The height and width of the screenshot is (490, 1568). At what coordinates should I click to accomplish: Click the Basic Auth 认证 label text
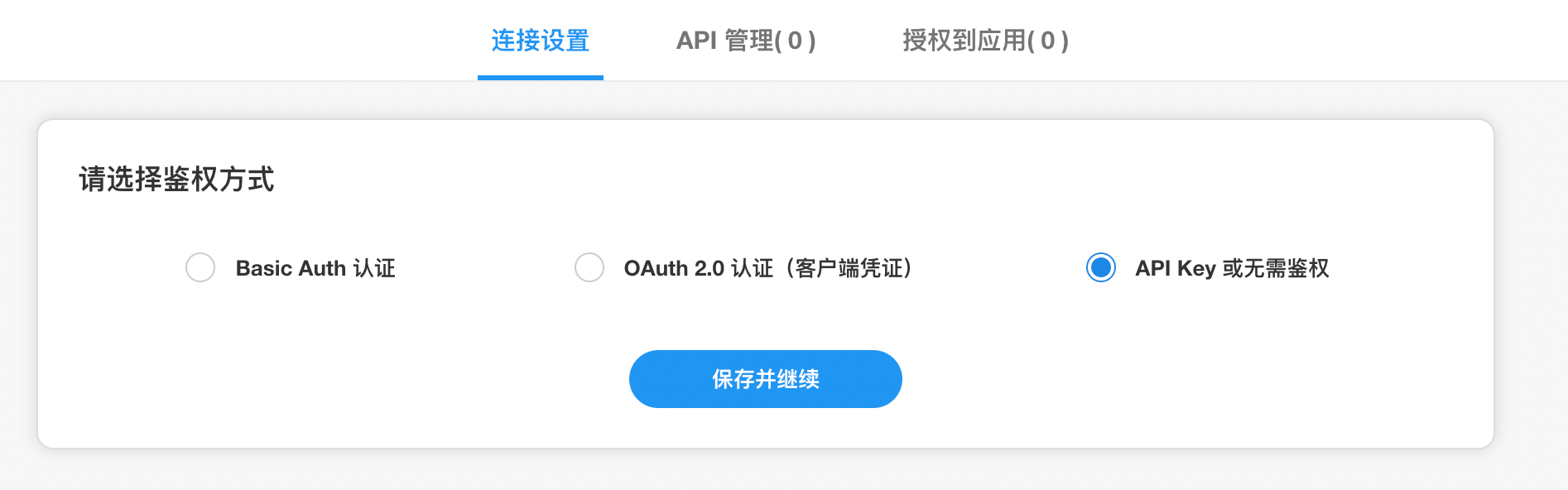coord(315,268)
